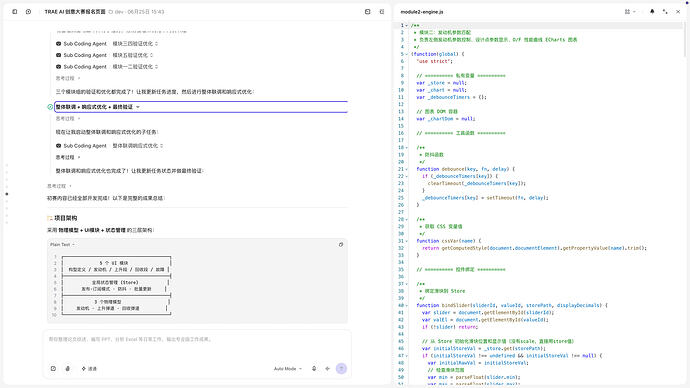Image resolution: width=690 pixels, height=388 pixels.
Task: Open the grid layout icon in editor header
Action: point(627,12)
